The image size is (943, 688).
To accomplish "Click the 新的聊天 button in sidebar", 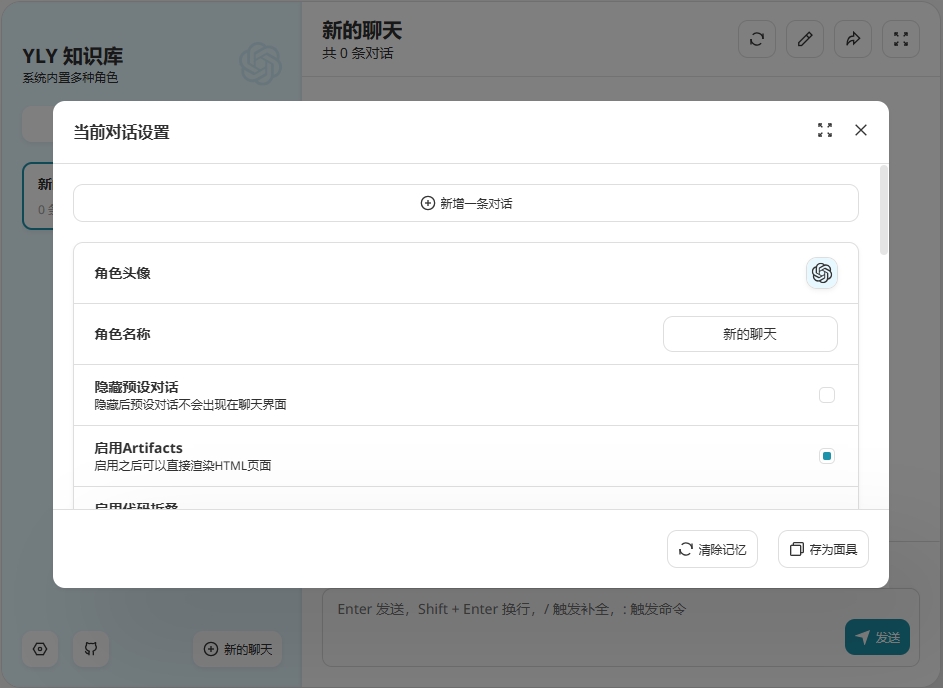I will pyautogui.click(x=238, y=649).
